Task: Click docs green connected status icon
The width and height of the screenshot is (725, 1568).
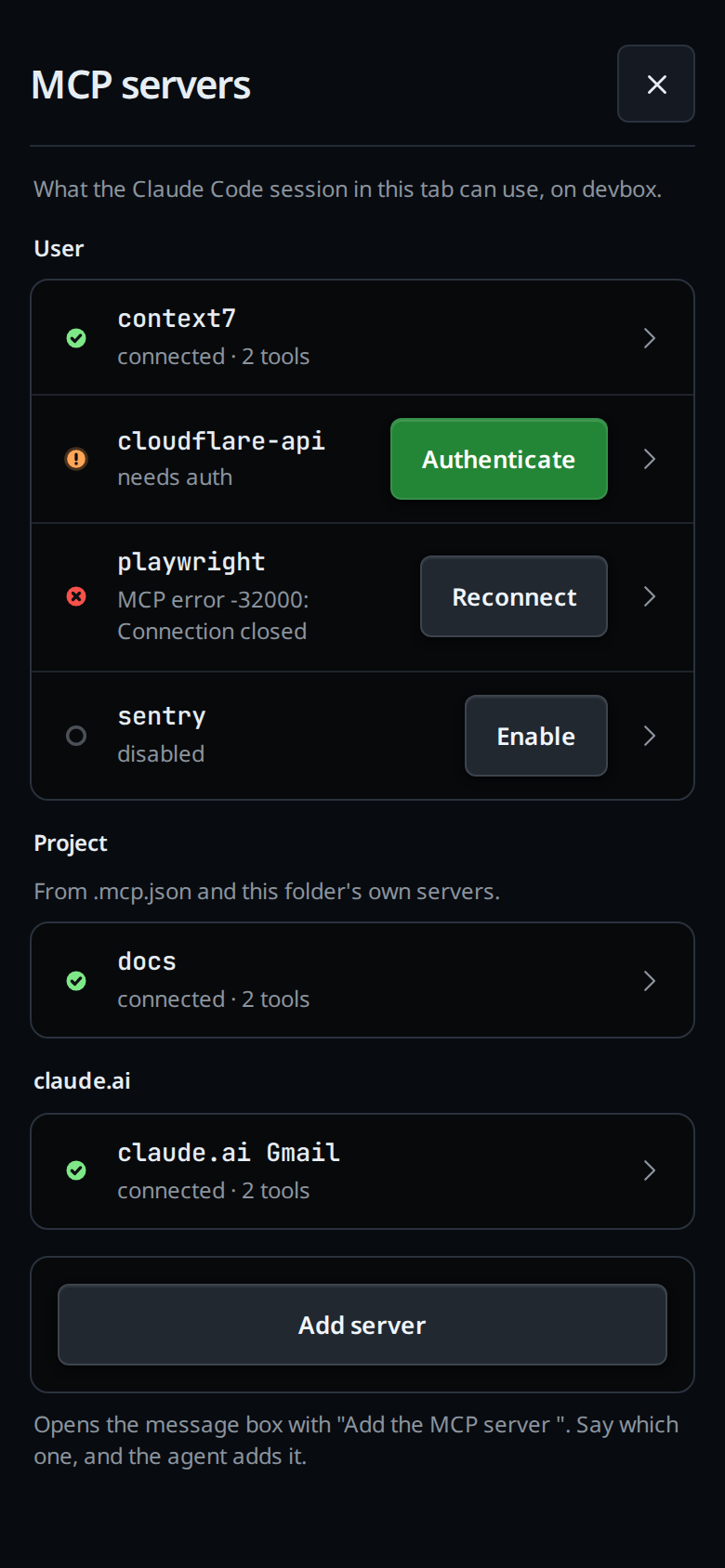Action: click(x=76, y=981)
